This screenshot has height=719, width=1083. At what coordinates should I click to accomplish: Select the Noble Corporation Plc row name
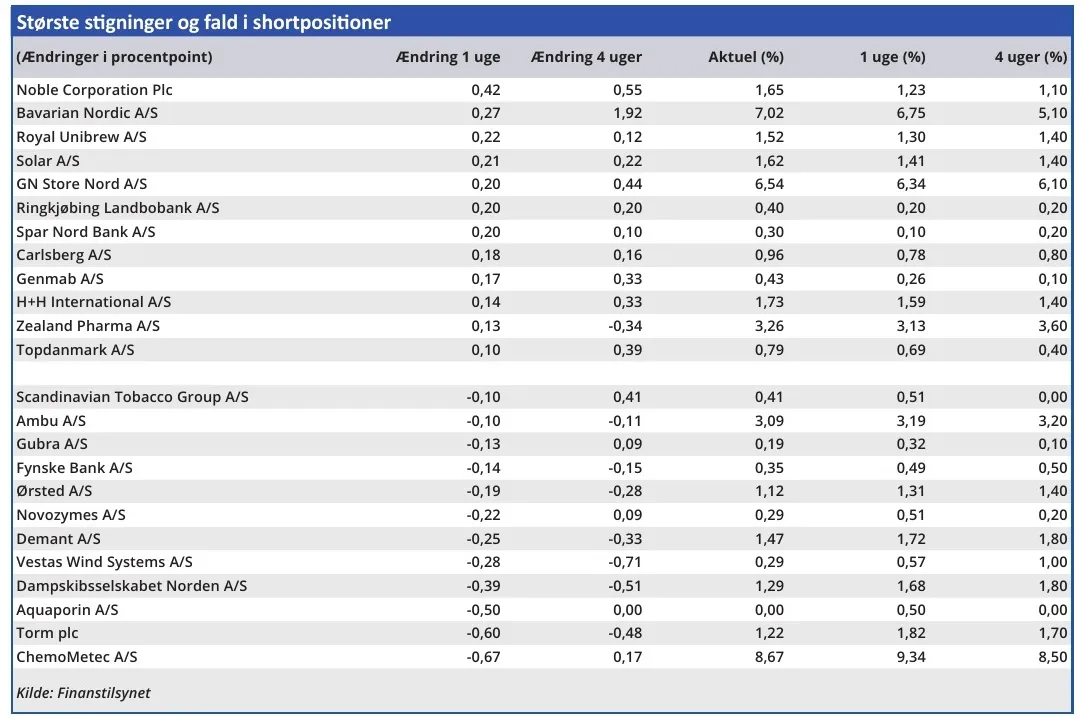tap(95, 90)
